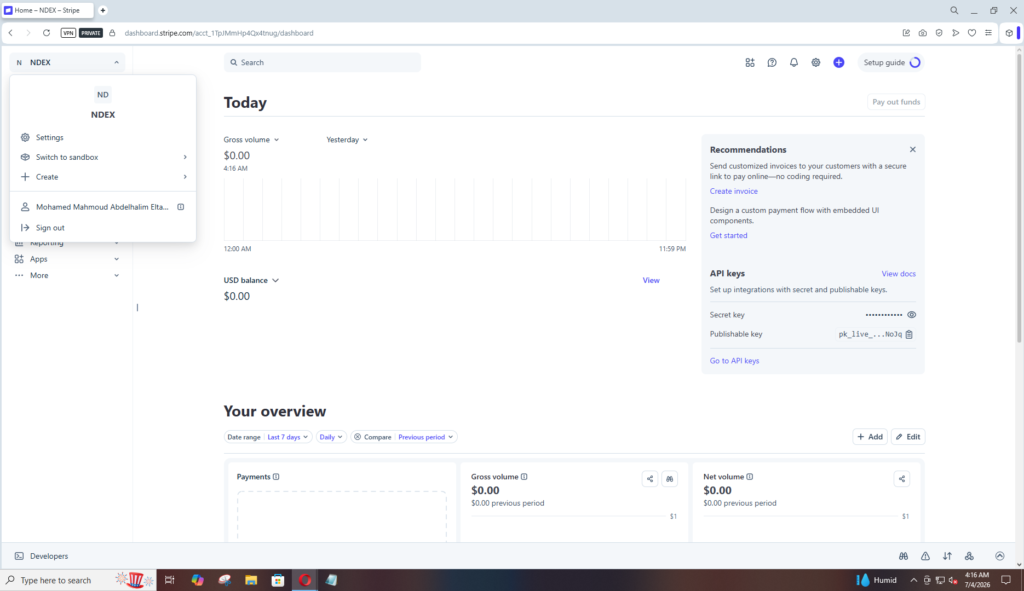Click the binoculars icon in bottom bar
This screenshot has height=591, width=1024.
point(903,556)
